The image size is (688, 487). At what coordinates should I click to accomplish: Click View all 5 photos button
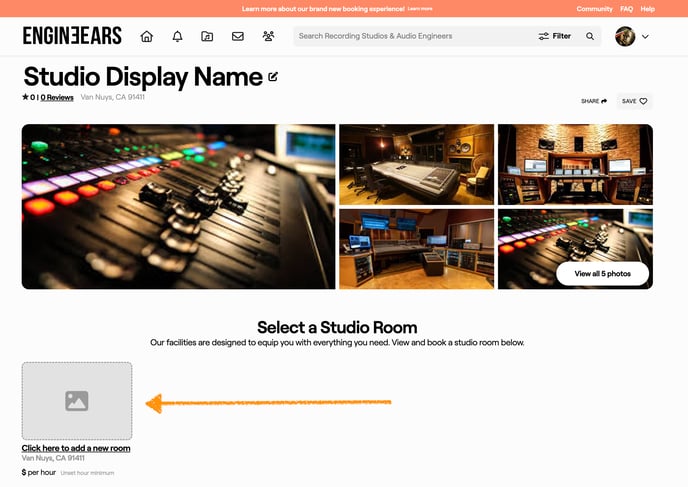[x=603, y=274]
